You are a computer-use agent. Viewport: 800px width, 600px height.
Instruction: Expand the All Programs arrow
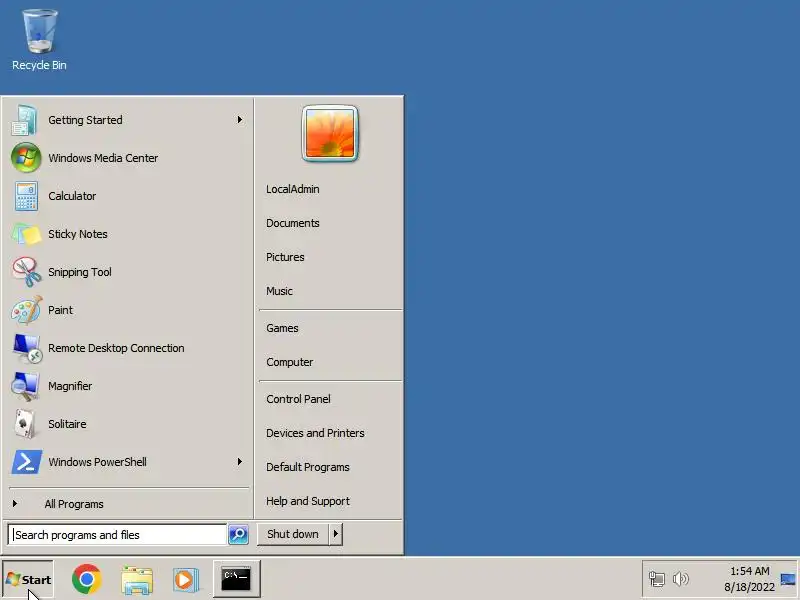click(15, 504)
